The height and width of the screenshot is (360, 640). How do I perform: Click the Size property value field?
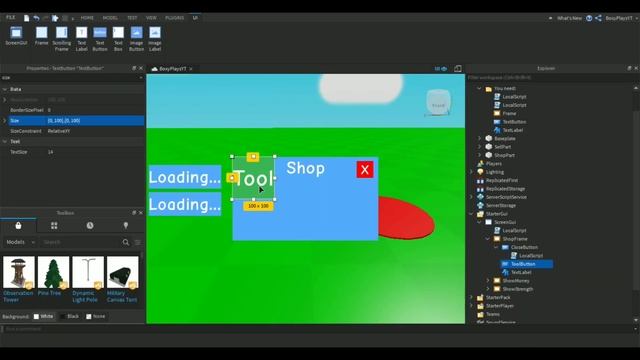coord(95,120)
